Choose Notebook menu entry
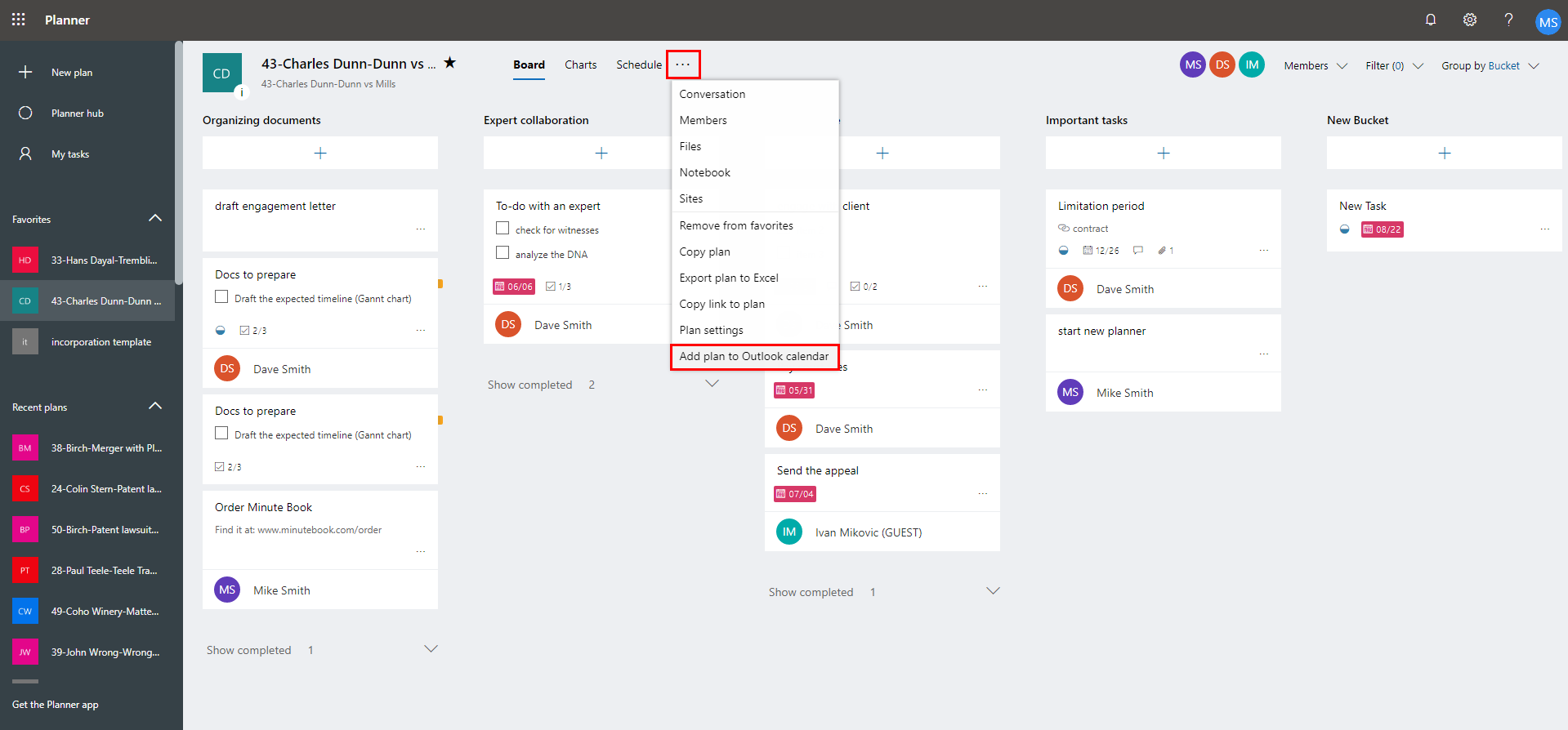 pos(755,172)
